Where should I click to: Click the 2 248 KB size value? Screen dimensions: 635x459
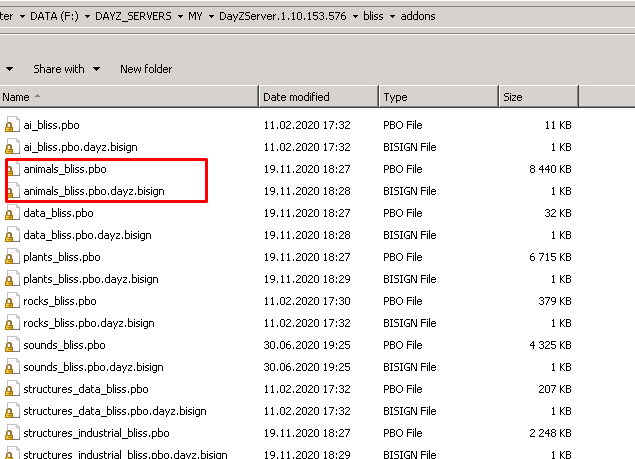(550, 433)
